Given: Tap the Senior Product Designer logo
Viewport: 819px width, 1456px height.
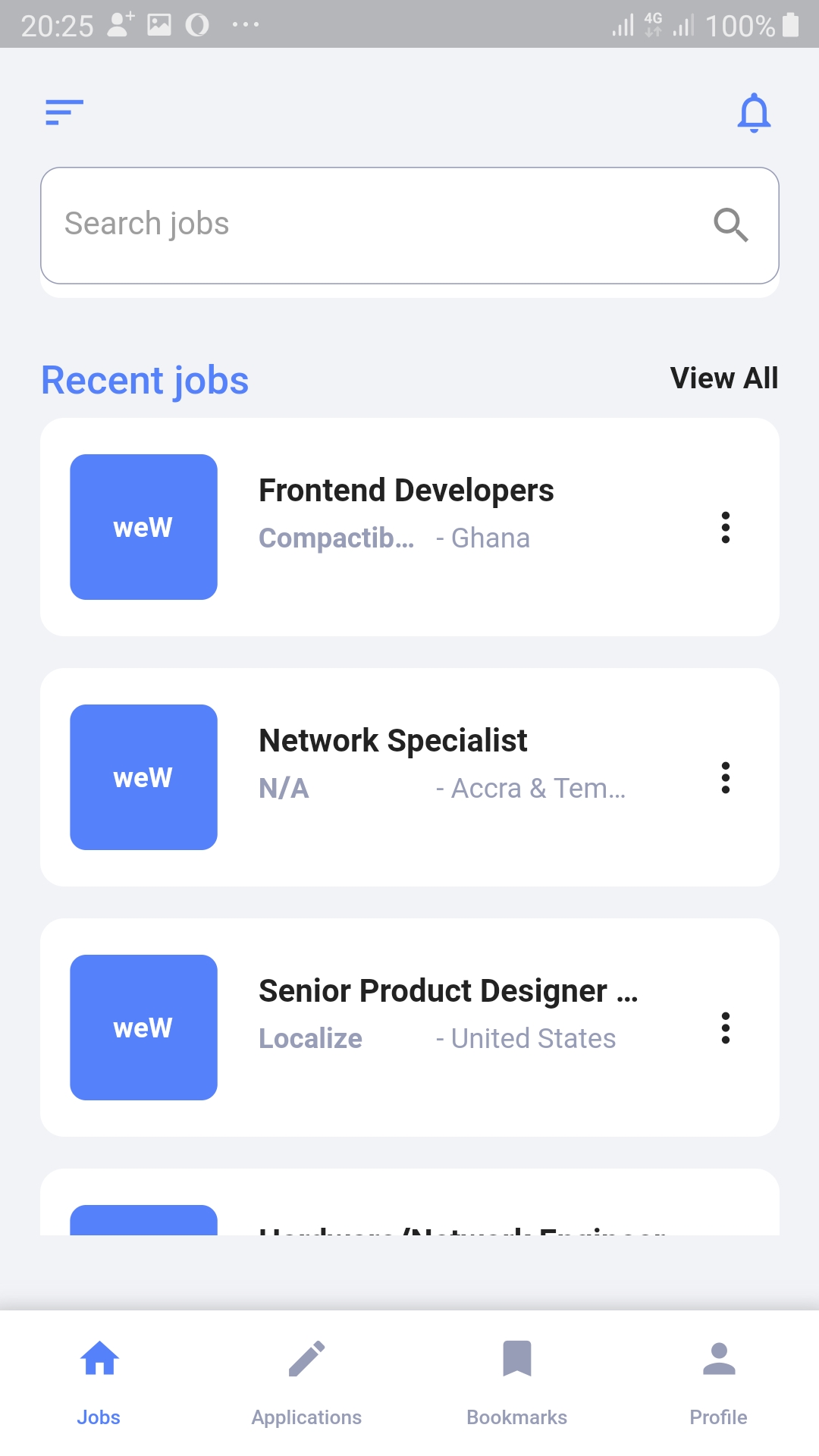Looking at the screenshot, I should 143,1028.
